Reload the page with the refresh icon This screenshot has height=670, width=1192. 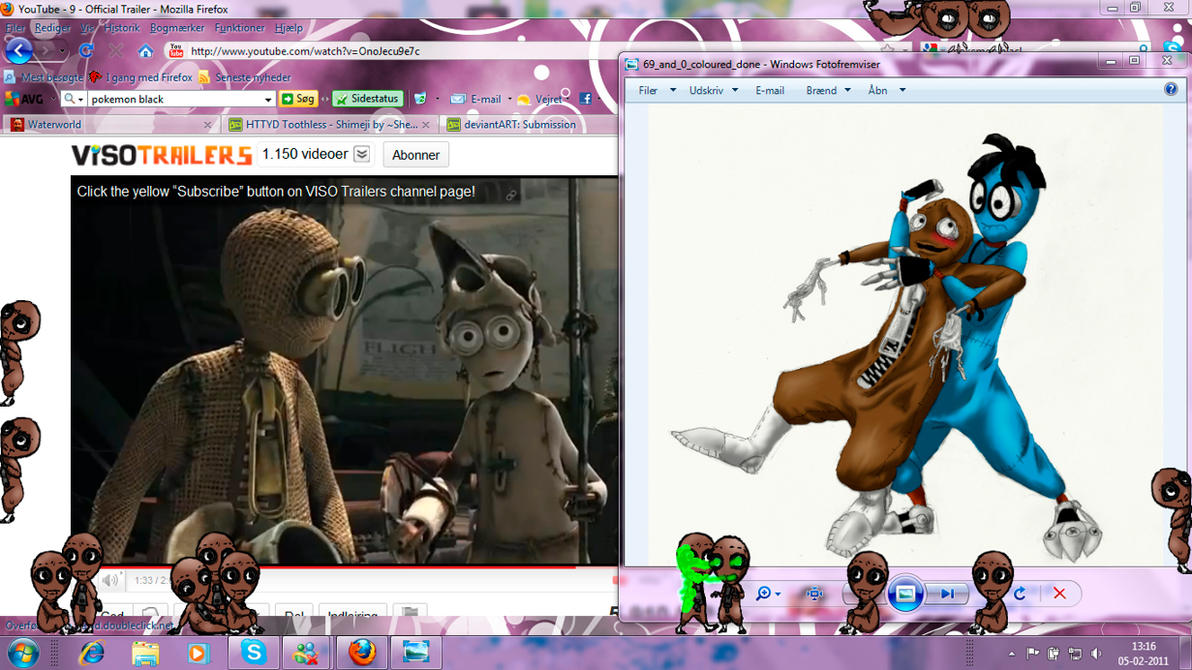[86, 51]
